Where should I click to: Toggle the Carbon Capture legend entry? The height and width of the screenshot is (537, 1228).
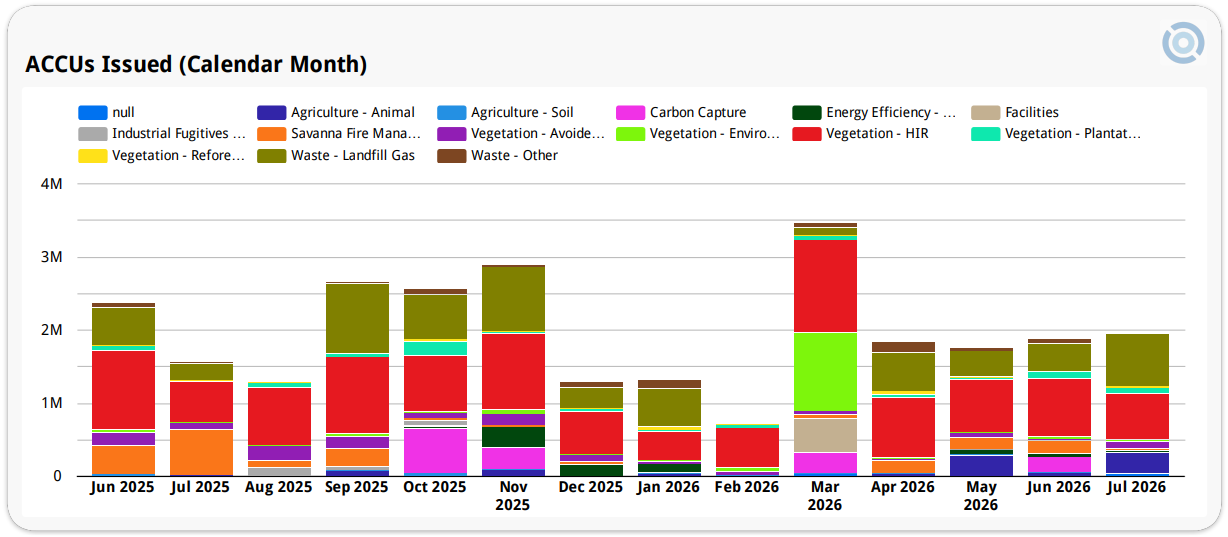point(682,113)
